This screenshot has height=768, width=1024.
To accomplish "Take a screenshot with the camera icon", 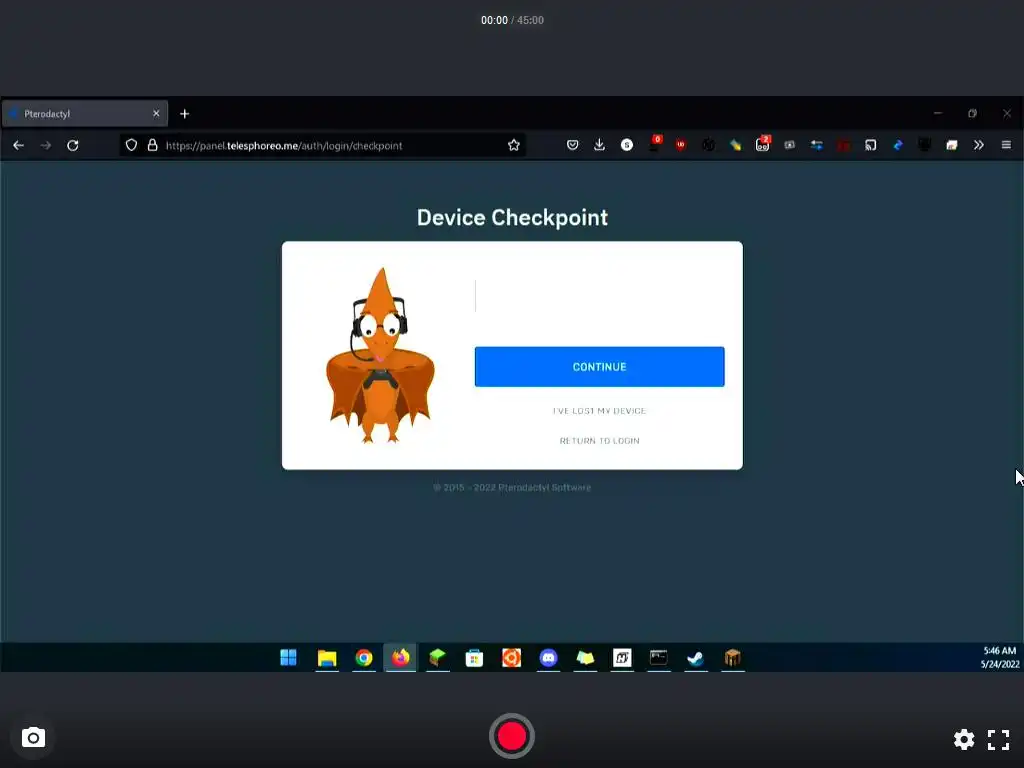I will (x=33, y=738).
